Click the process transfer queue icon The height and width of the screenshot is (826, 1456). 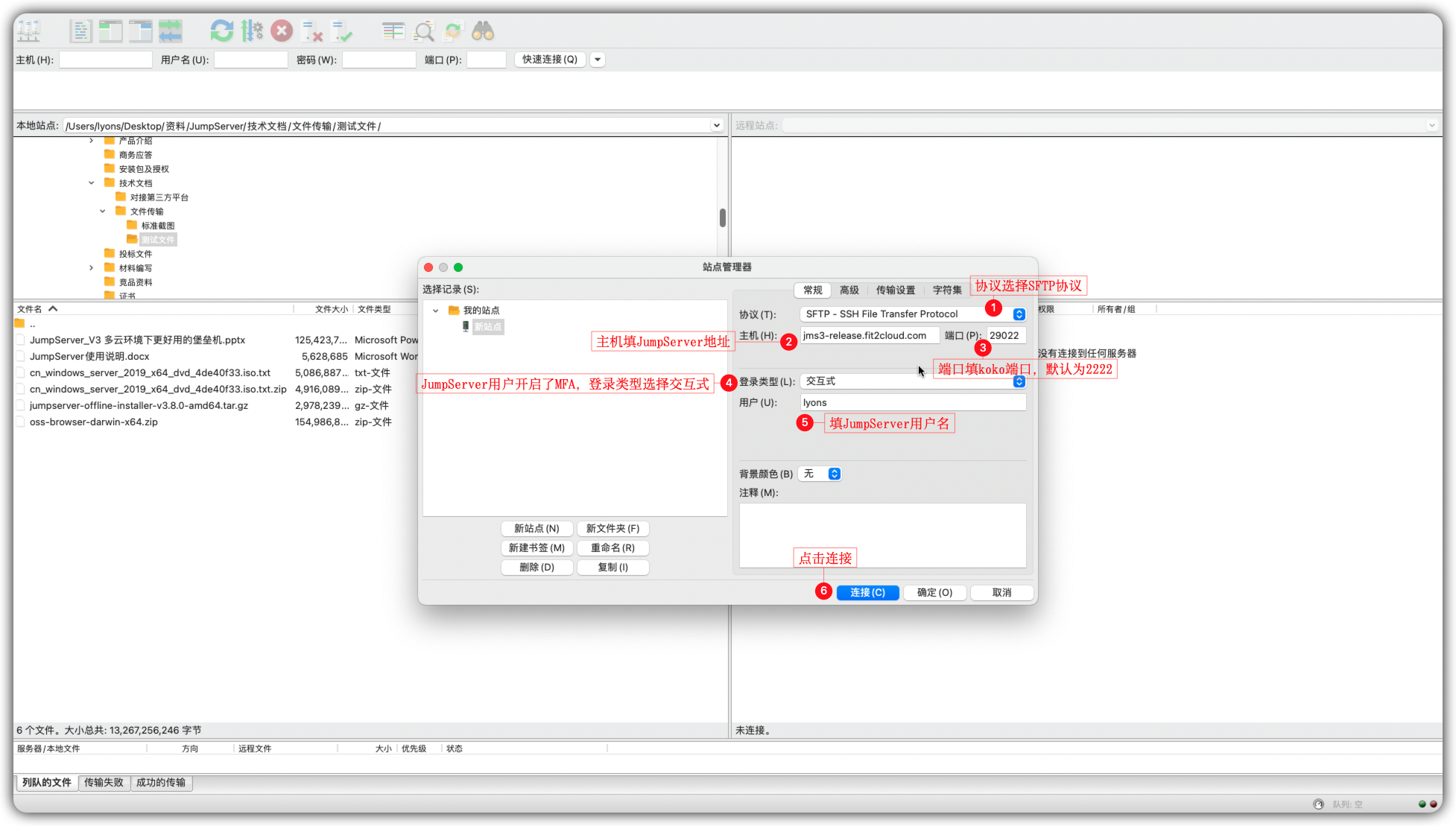[252, 31]
